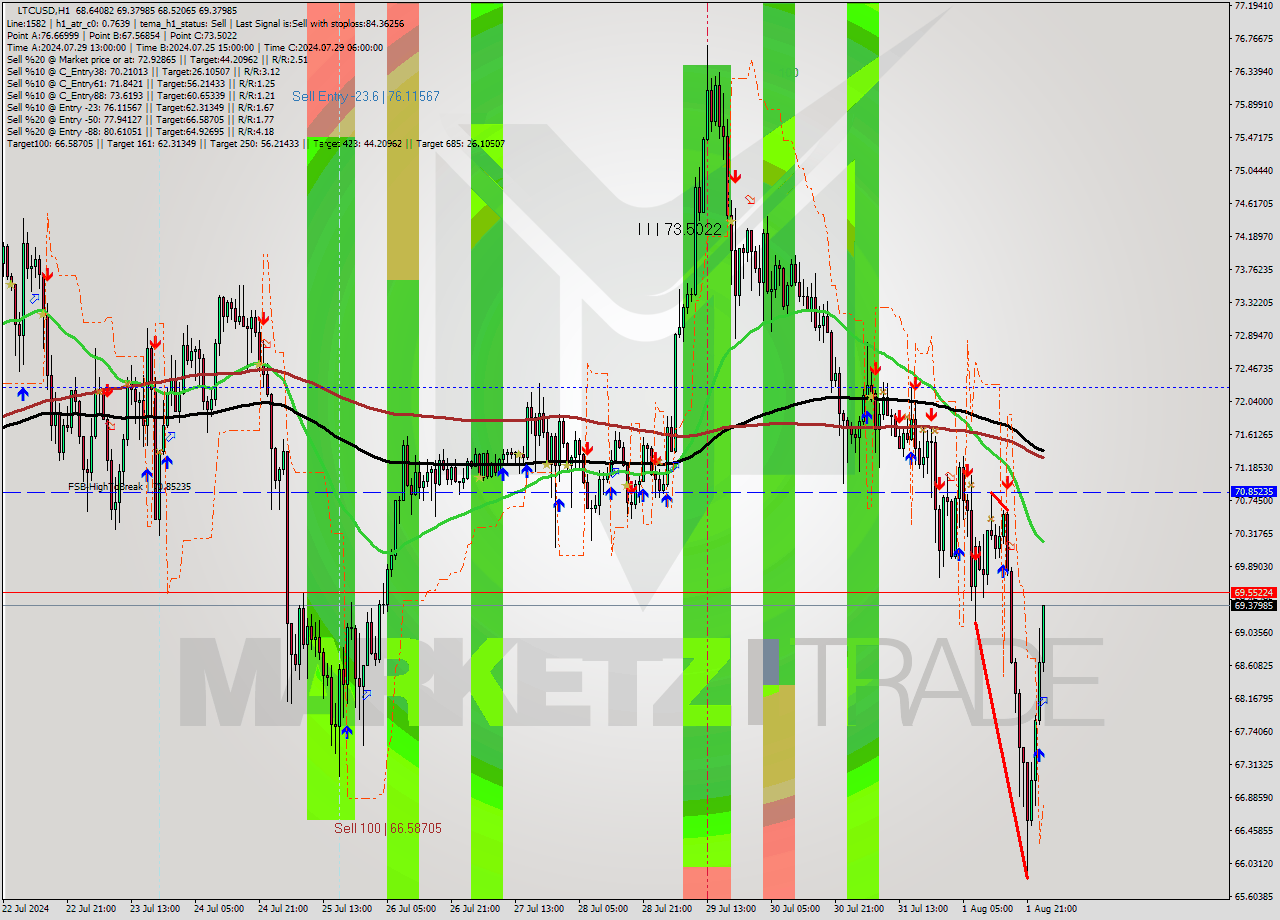Click the 'Sell %10 @ C_Entry38: 70.21013' line
This screenshot has width=1280, height=920.
point(143,71)
